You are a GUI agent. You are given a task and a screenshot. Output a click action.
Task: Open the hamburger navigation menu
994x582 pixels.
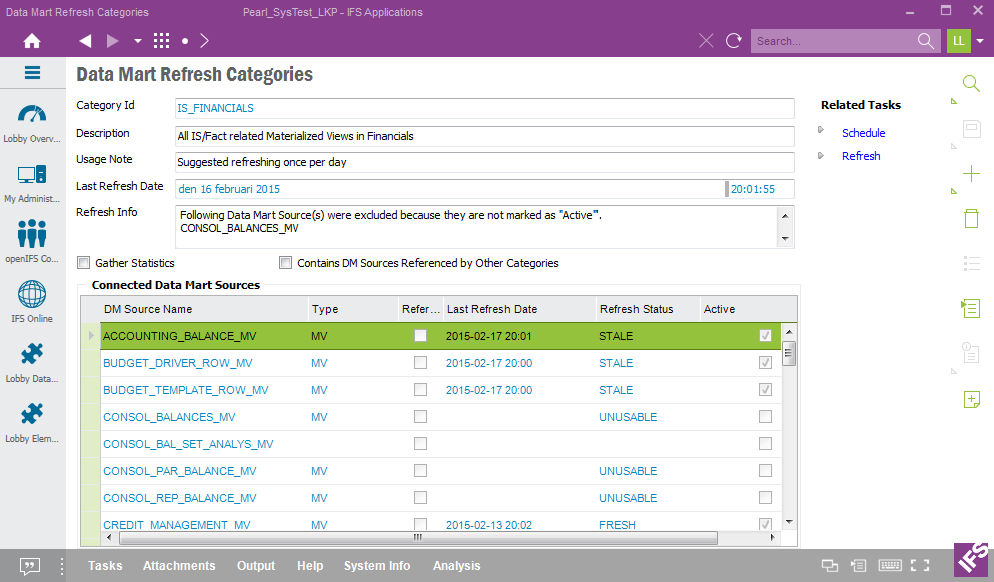[x=32, y=73]
